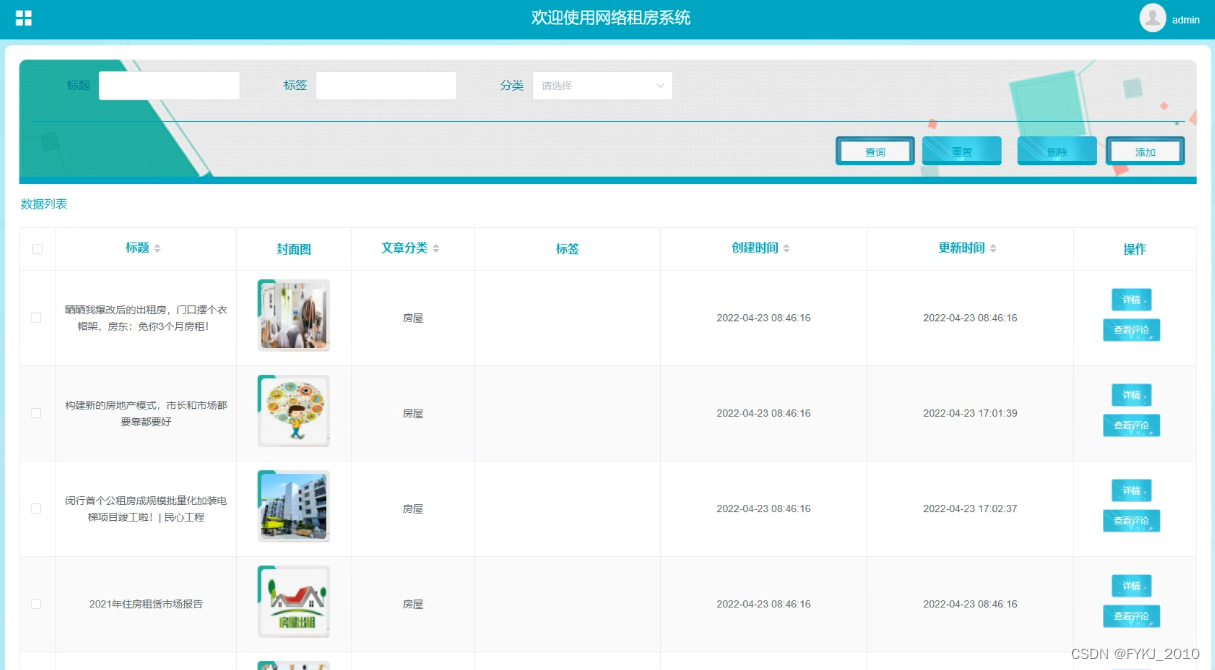Click 欢迎使用网络租房系统 title
The height and width of the screenshot is (670, 1215).
tap(611, 18)
